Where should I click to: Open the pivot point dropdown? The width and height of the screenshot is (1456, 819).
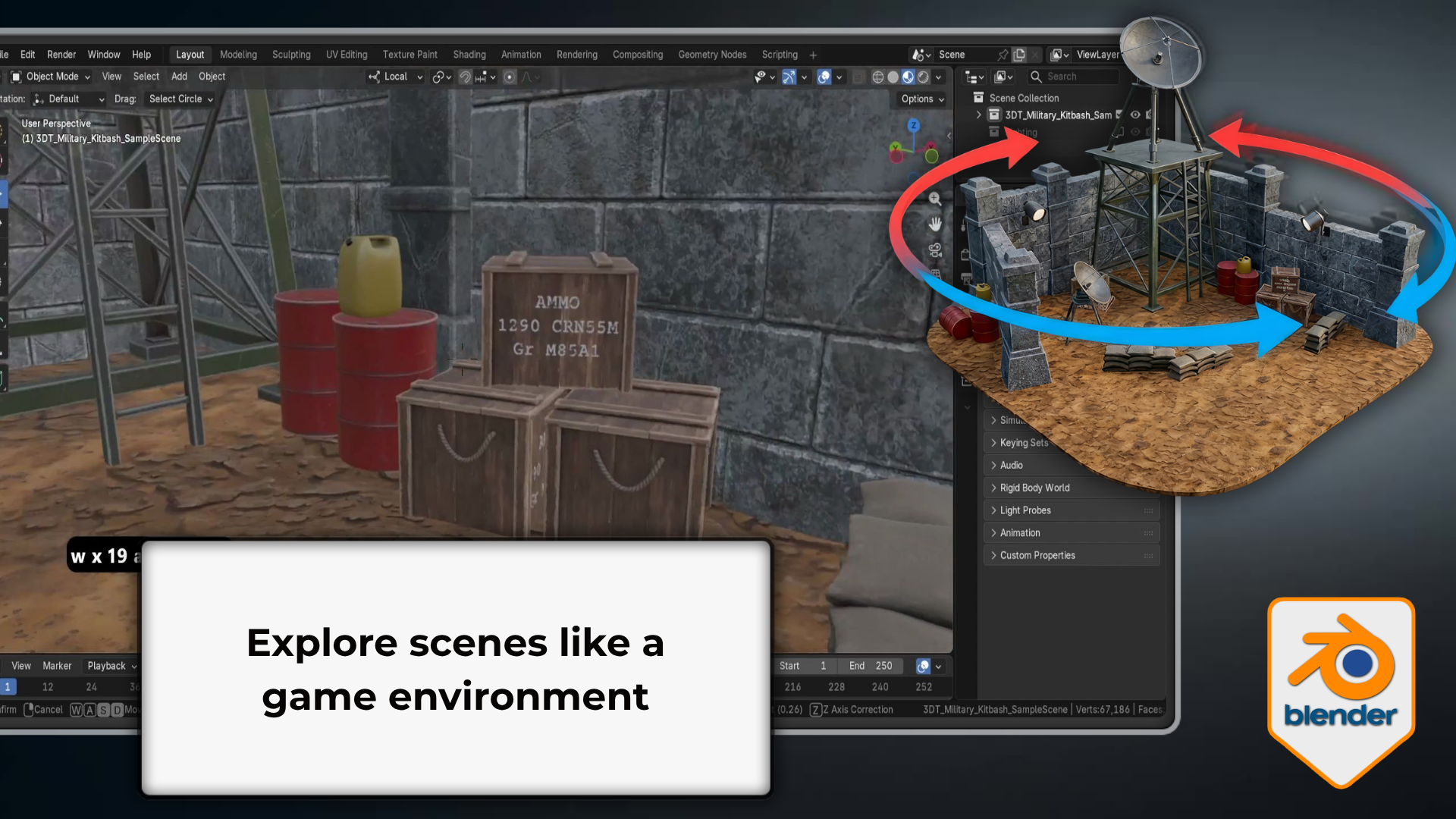441,77
